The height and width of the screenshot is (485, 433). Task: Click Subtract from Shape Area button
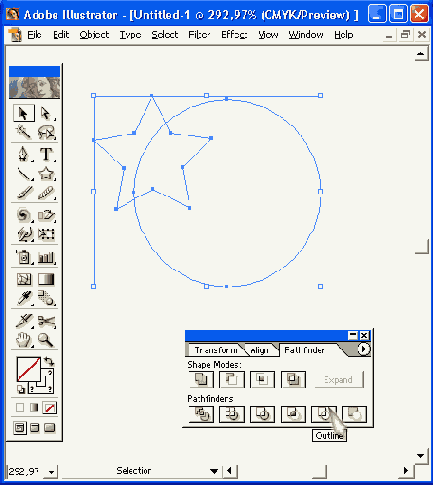click(232, 379)
